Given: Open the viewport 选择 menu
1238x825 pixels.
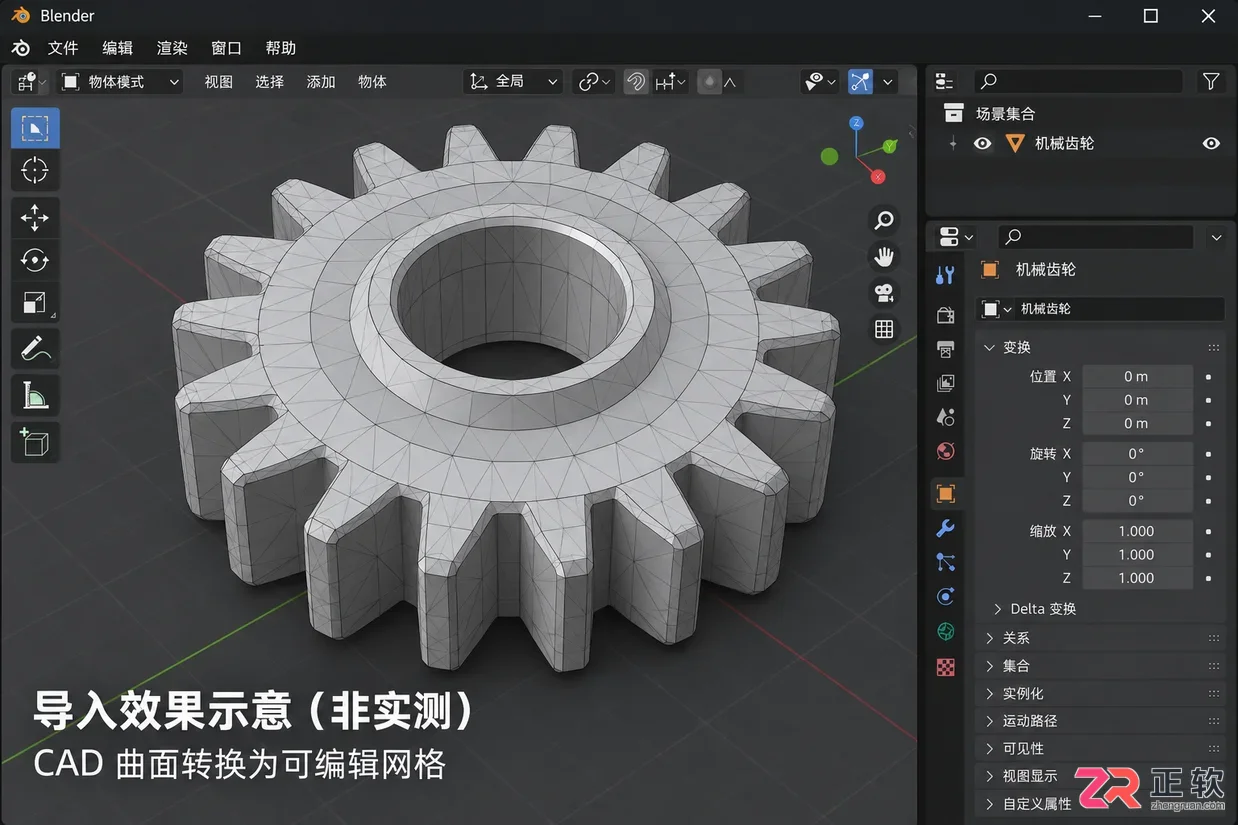Looking at the screenshot, I should [x=270, y=82].
